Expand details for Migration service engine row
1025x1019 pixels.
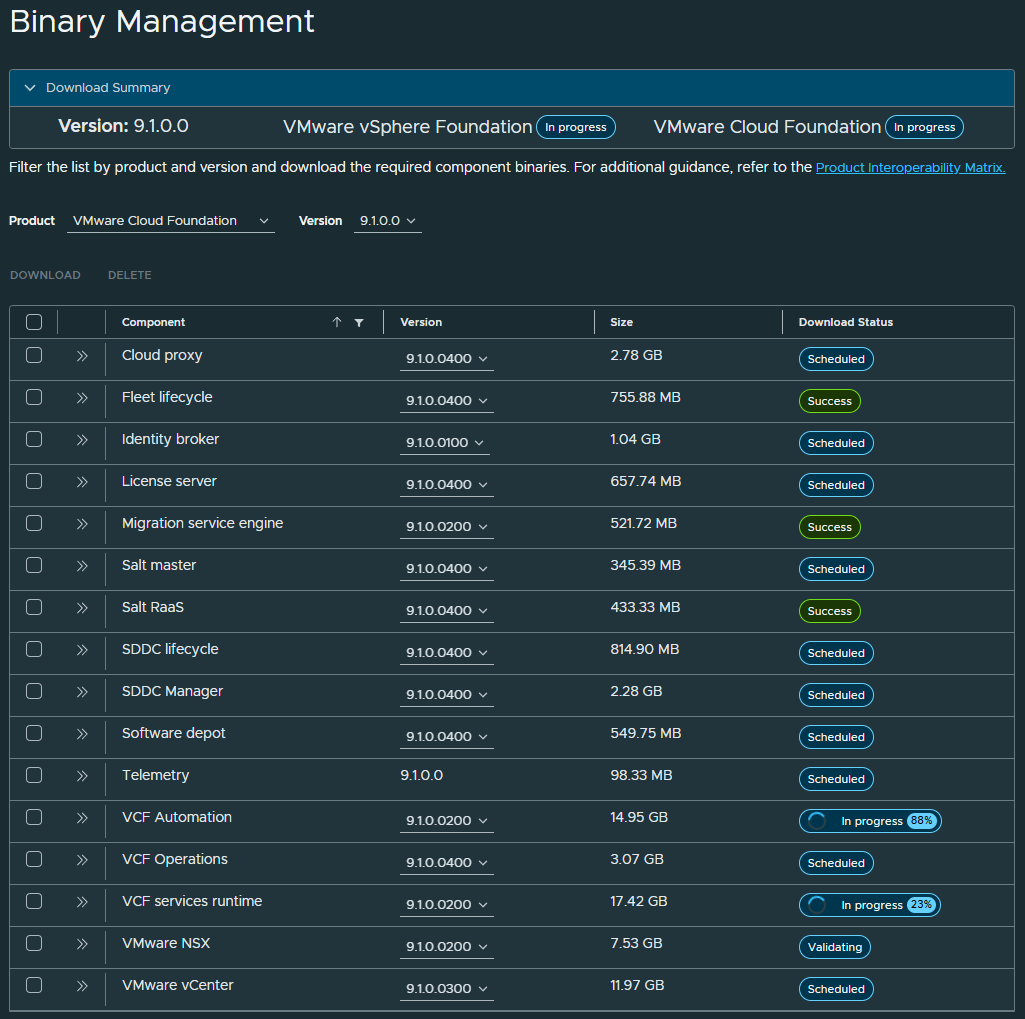click(x=82, y=524)
